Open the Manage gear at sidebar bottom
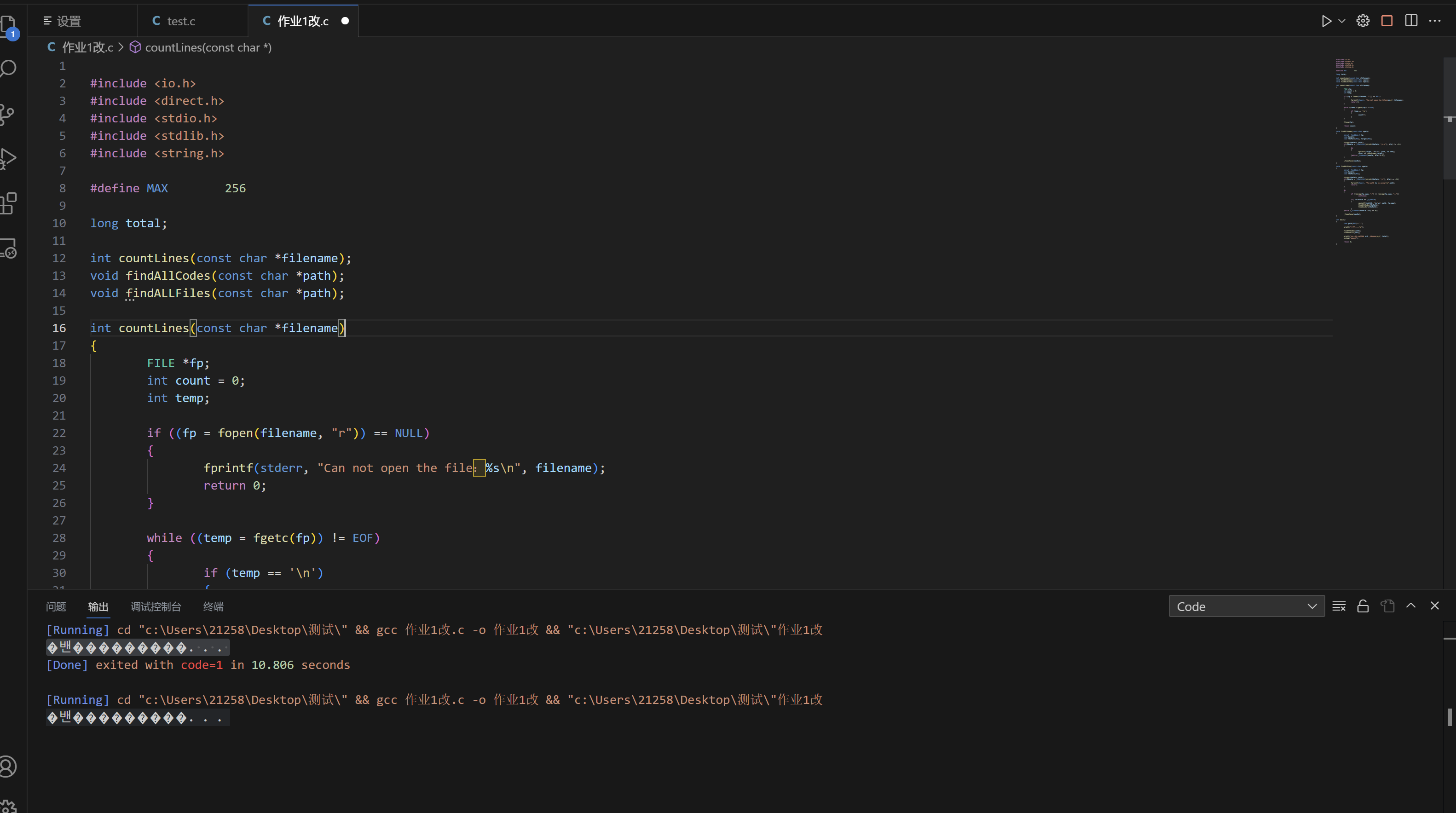 (8, 806)
